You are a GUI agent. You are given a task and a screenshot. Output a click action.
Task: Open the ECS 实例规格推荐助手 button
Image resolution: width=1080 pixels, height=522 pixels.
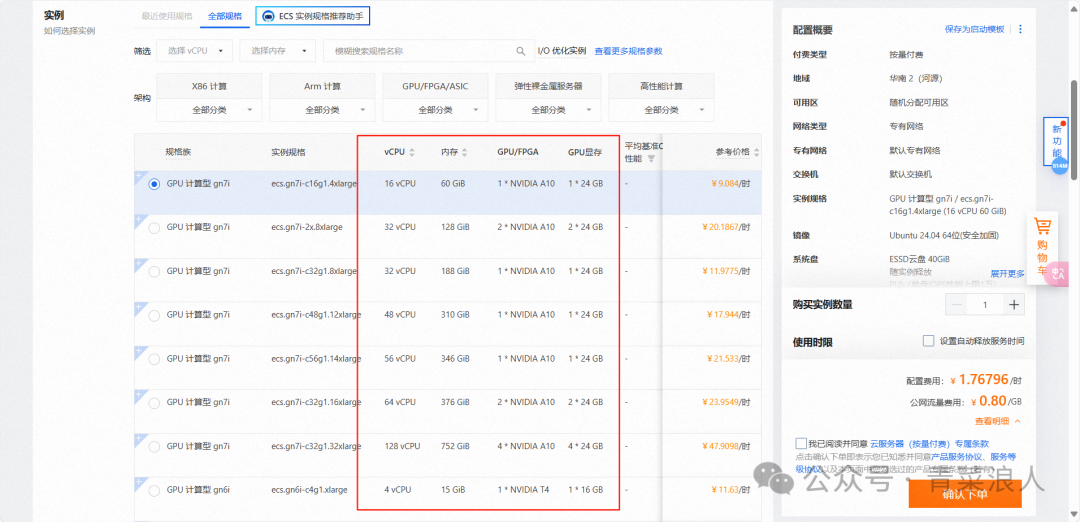pyautogui.click(x=313, y=16)
